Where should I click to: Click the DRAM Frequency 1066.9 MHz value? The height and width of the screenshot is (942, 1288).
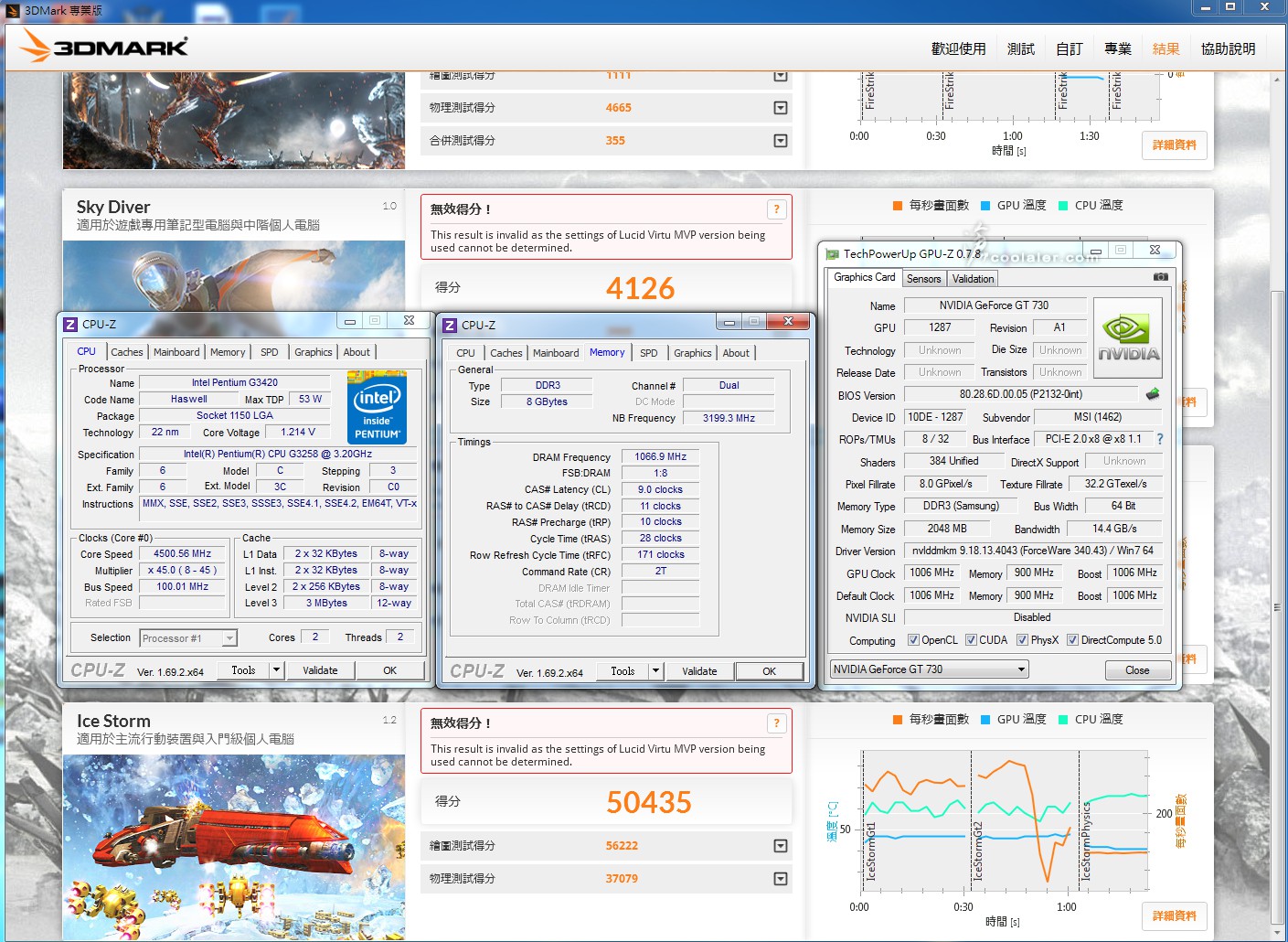point(660,456)
